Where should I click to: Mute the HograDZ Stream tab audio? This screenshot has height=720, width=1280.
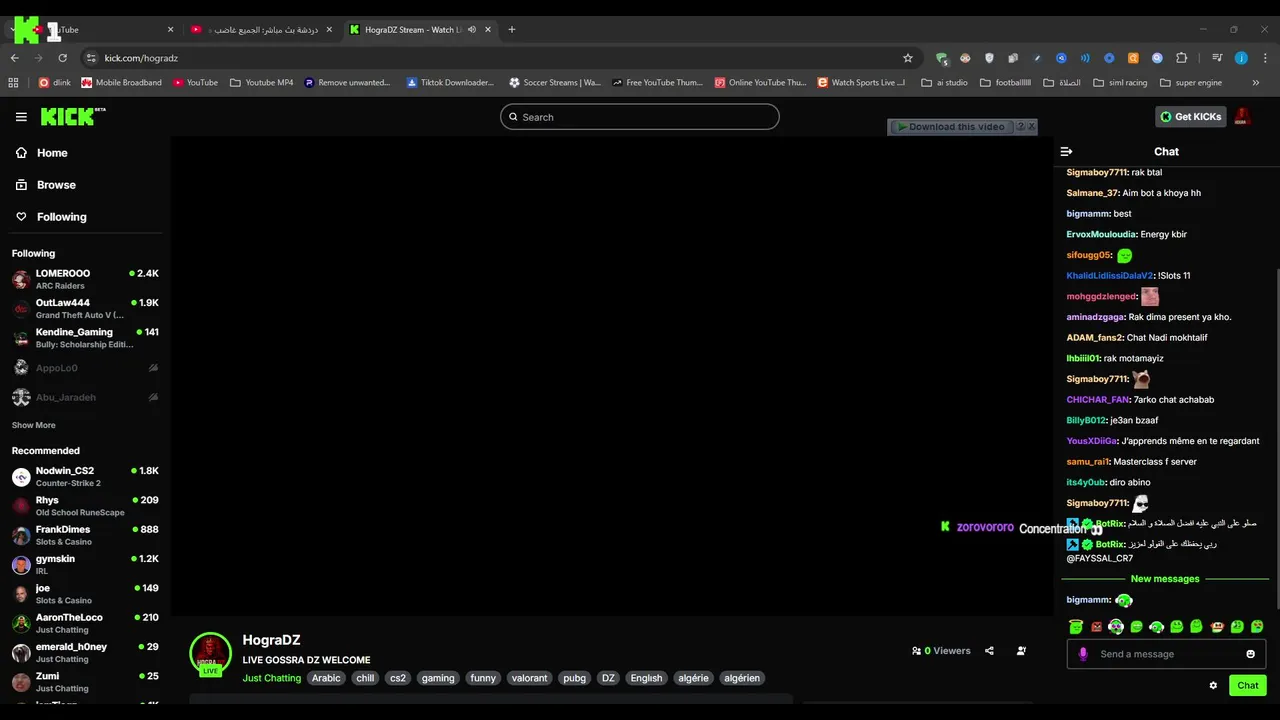pyautogui.click(x=472, y=30)
